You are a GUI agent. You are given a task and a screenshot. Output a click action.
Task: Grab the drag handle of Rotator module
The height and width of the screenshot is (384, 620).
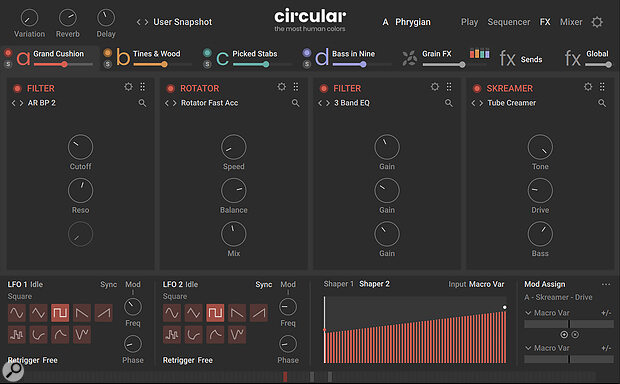point(296,87)
